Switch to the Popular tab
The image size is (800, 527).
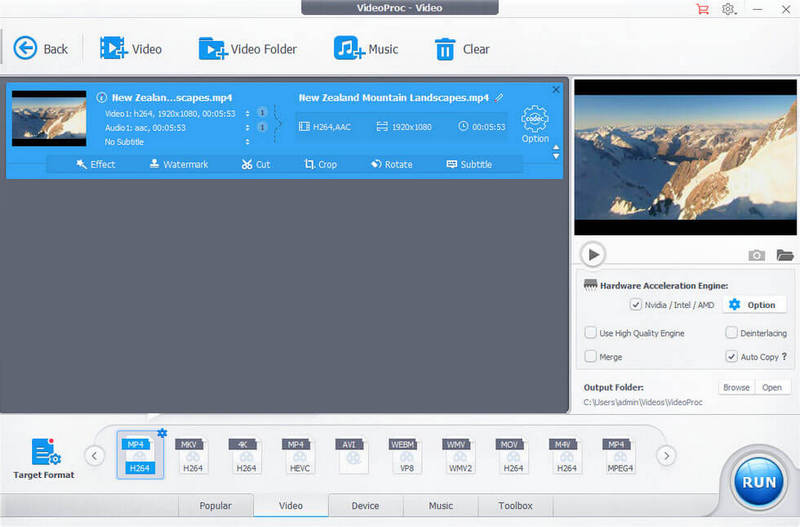[215, 506]
